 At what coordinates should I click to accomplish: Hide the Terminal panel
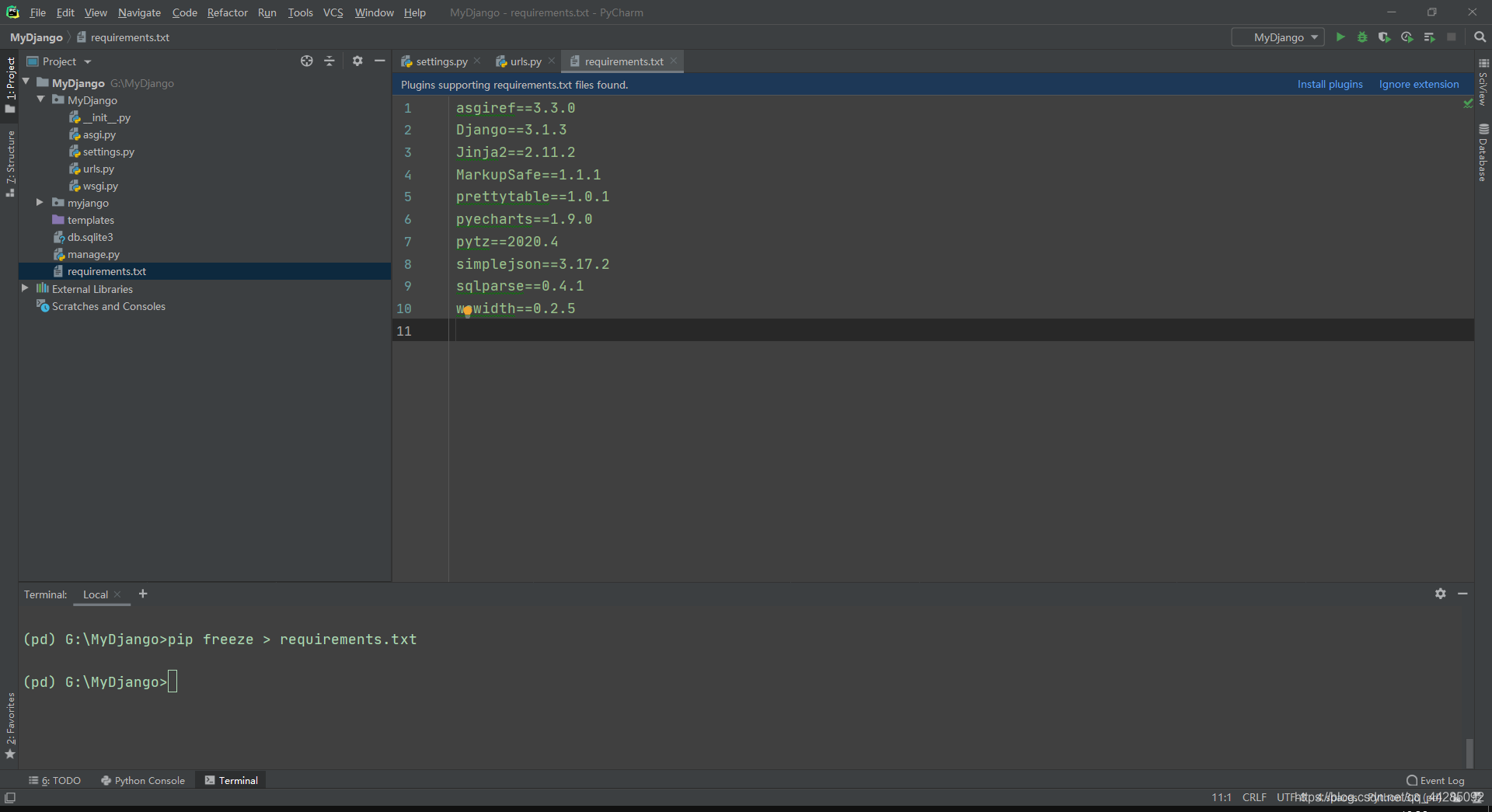[1462, 594]
